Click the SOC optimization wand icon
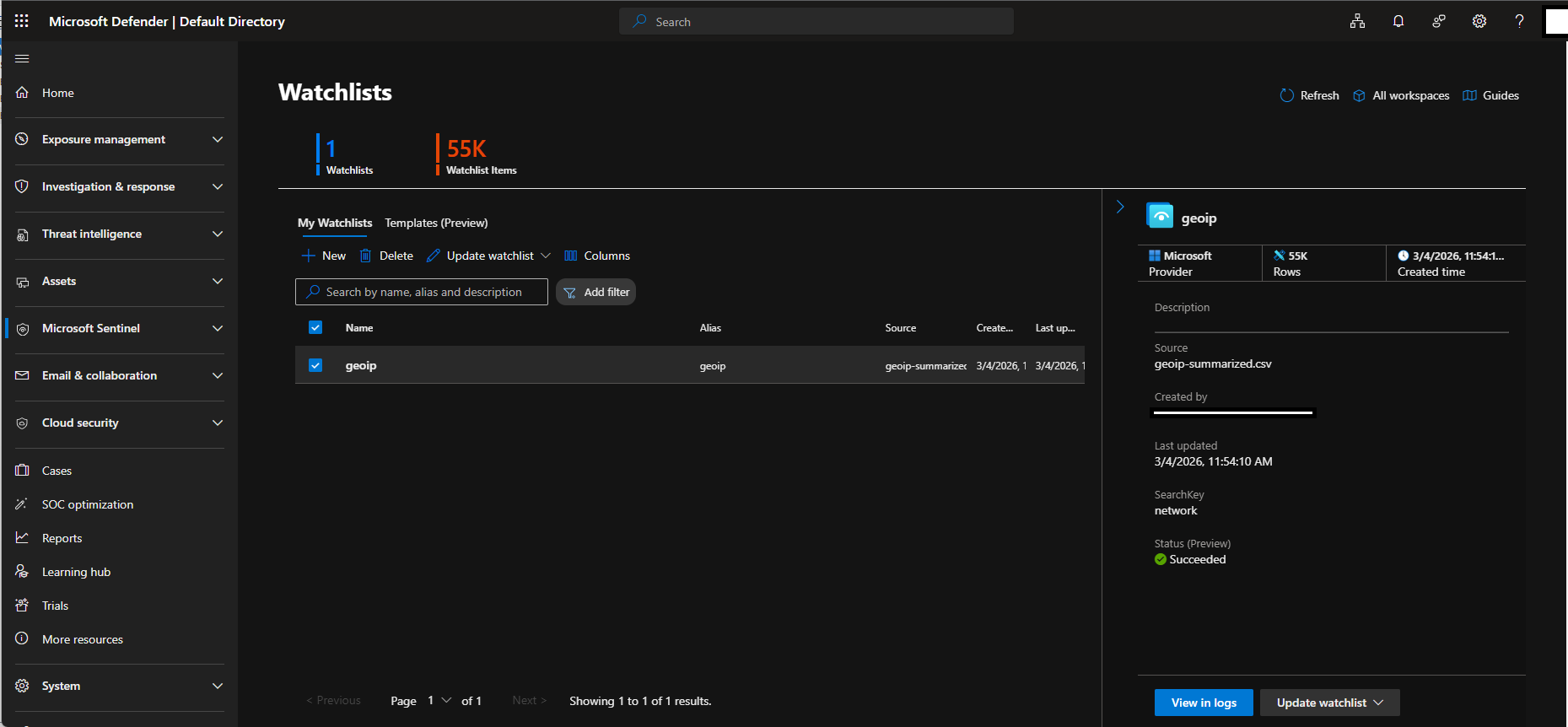The width and height of the screenshot is (1568, 727). click(x=22, y=504)
